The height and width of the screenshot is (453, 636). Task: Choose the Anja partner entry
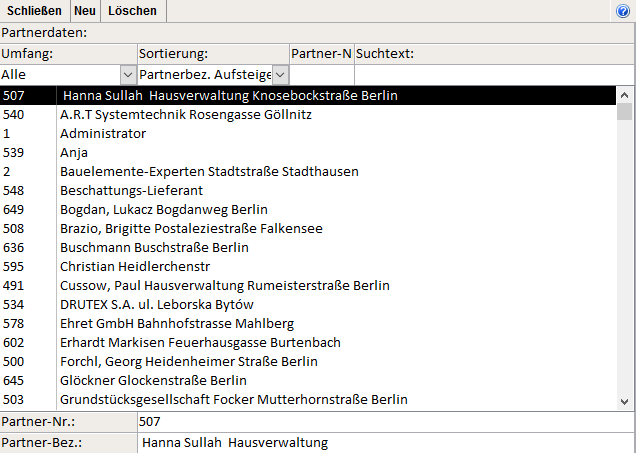click(74, 153)
